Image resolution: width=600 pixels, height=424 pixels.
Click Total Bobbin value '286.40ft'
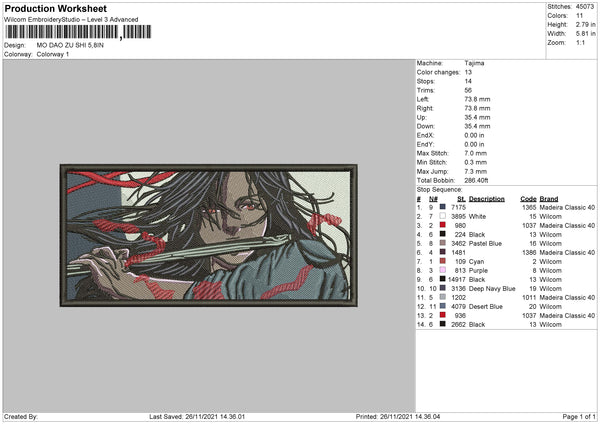pyautogui.click(x=476, y=180)
